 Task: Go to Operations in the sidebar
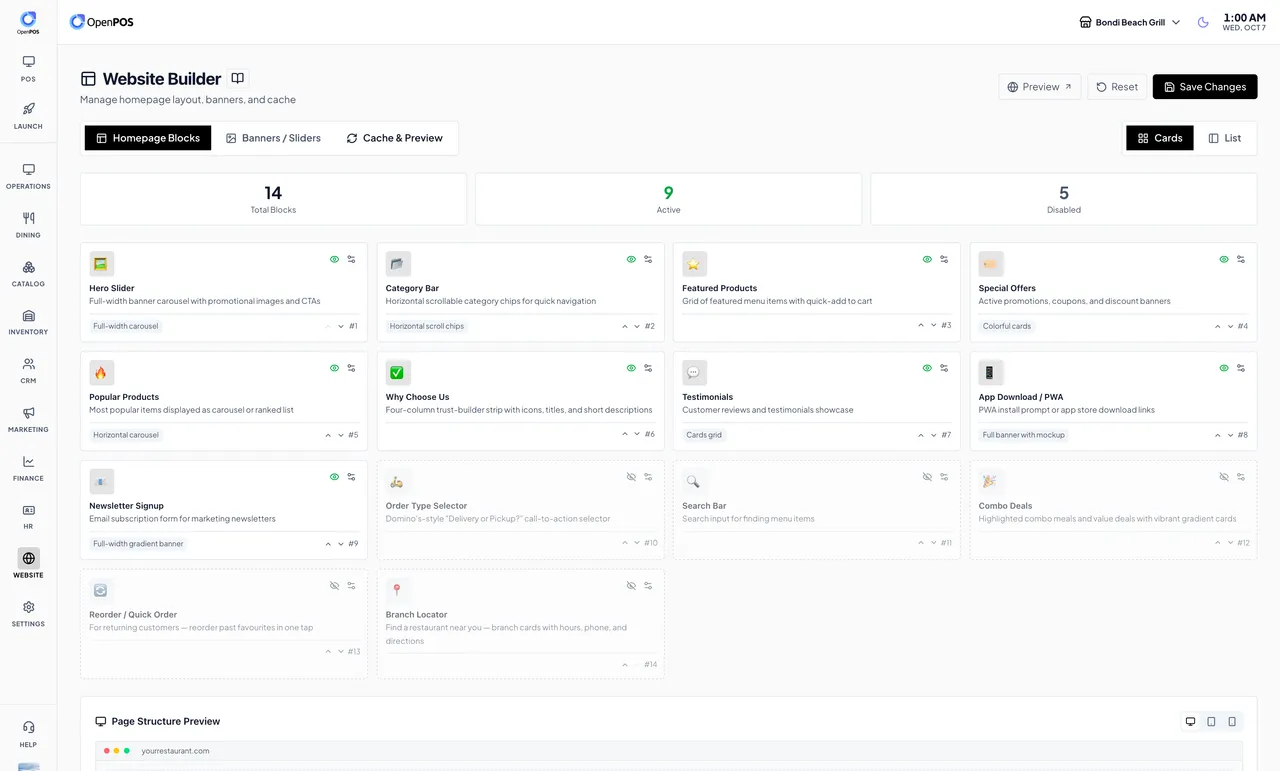(x=28, y=176)
